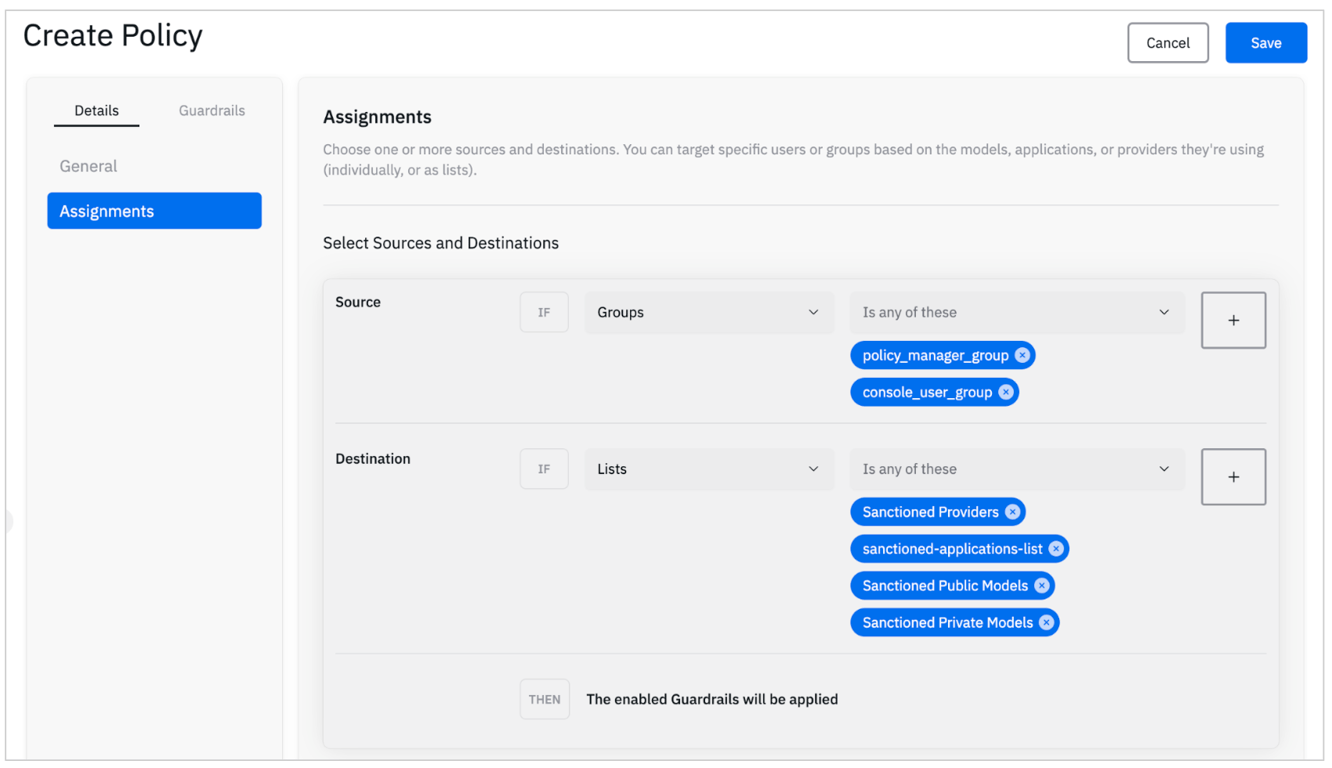Remove the Sanctioned Public Models chip

tap(1042, 586)
